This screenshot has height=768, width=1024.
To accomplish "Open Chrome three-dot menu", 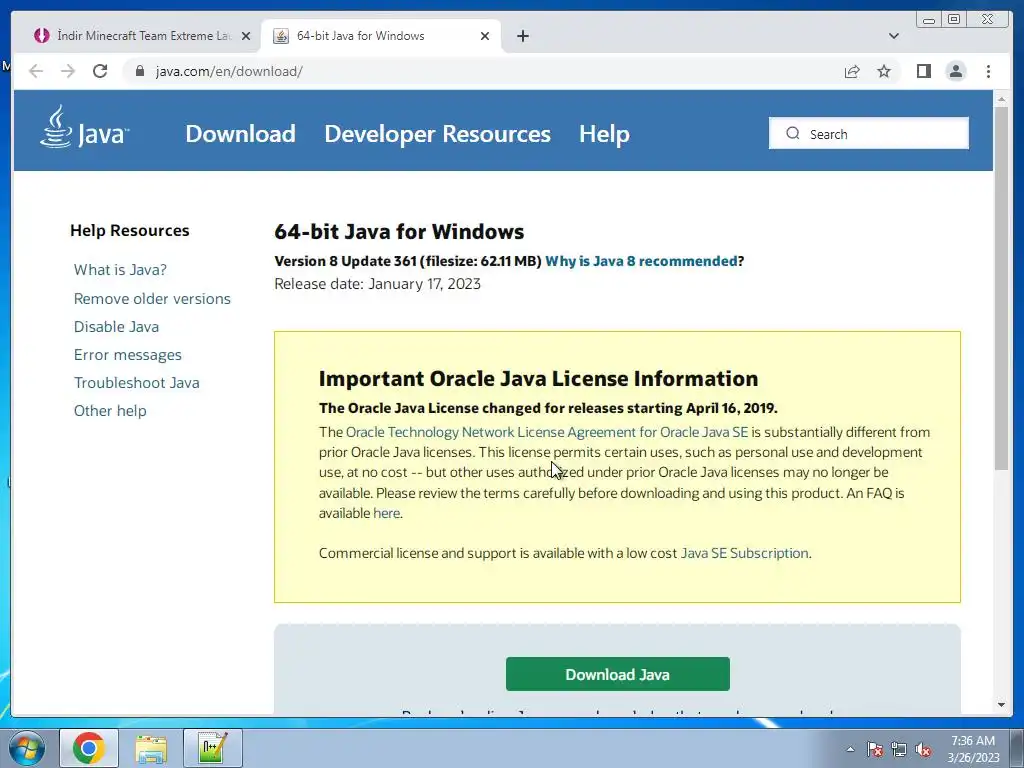I will (x=988, y=71).
